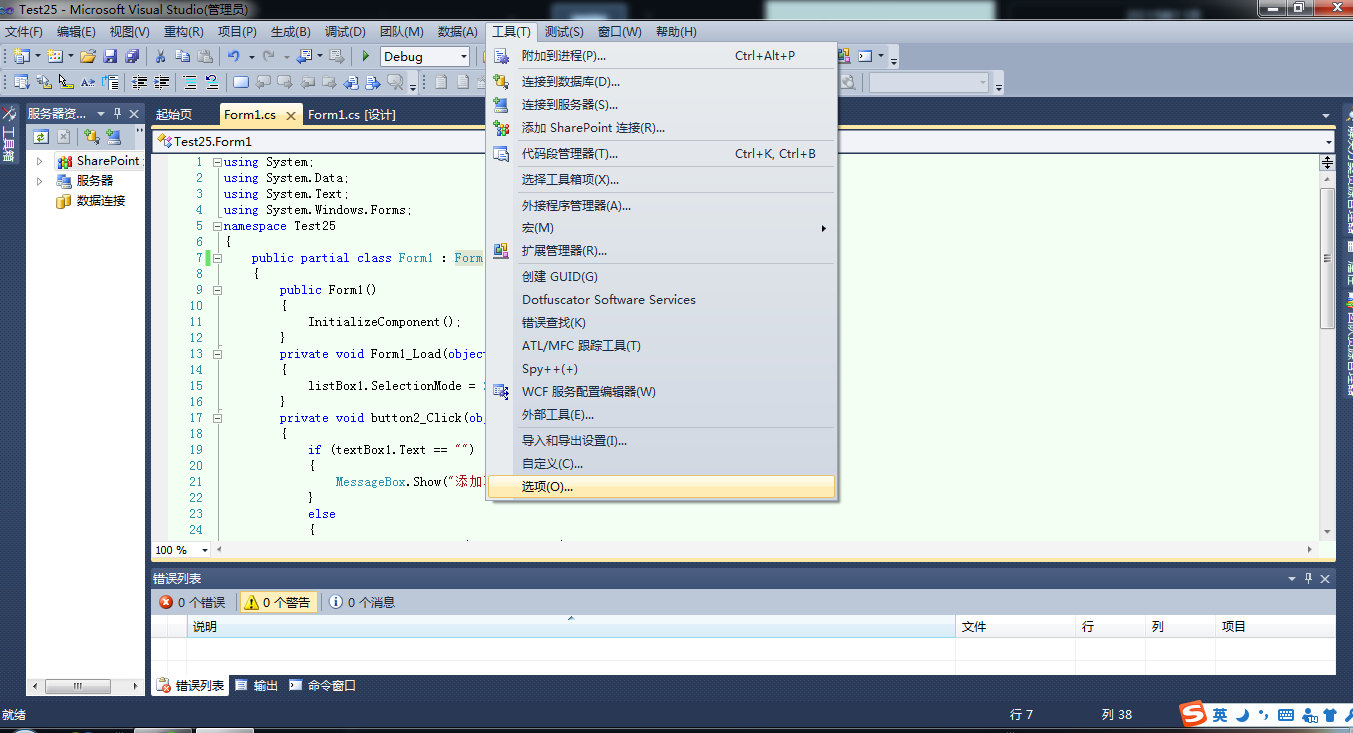This screenshot has height=733, width=1353.
Task: Expand the 宏(M) submenu
Action: pos(660,228)
